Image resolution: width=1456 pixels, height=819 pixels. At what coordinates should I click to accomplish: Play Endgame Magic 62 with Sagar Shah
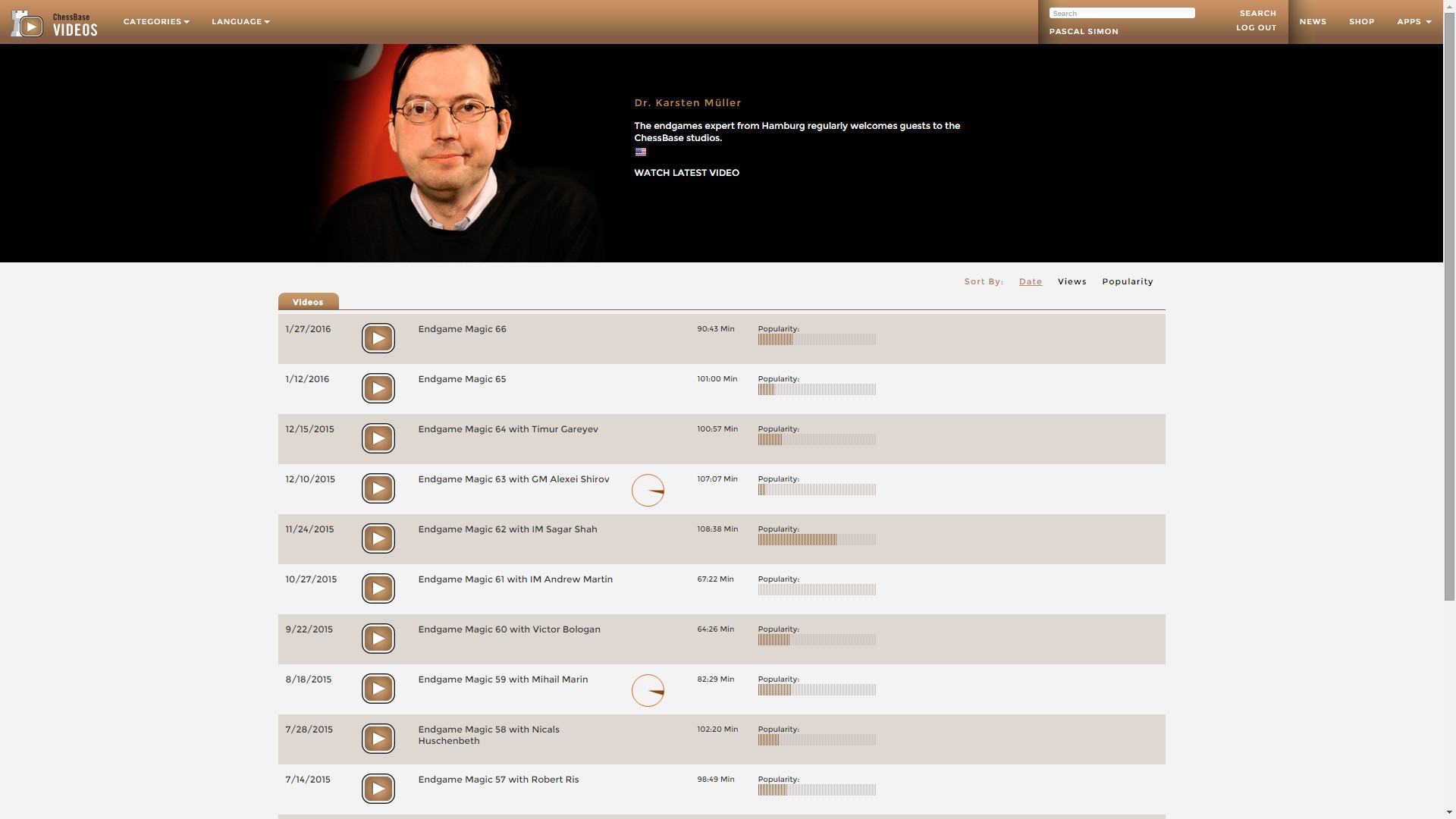pos(378,538)
